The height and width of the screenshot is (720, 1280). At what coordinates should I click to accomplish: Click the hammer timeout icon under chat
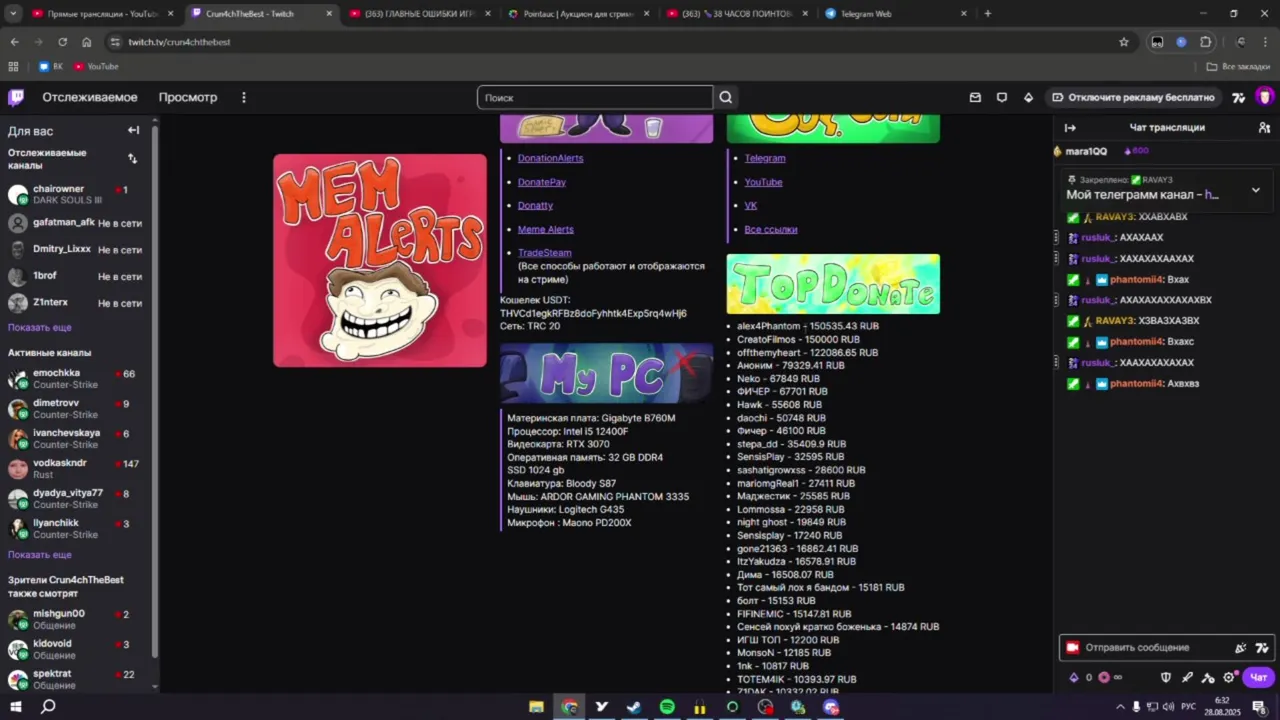coord(1208,677)
